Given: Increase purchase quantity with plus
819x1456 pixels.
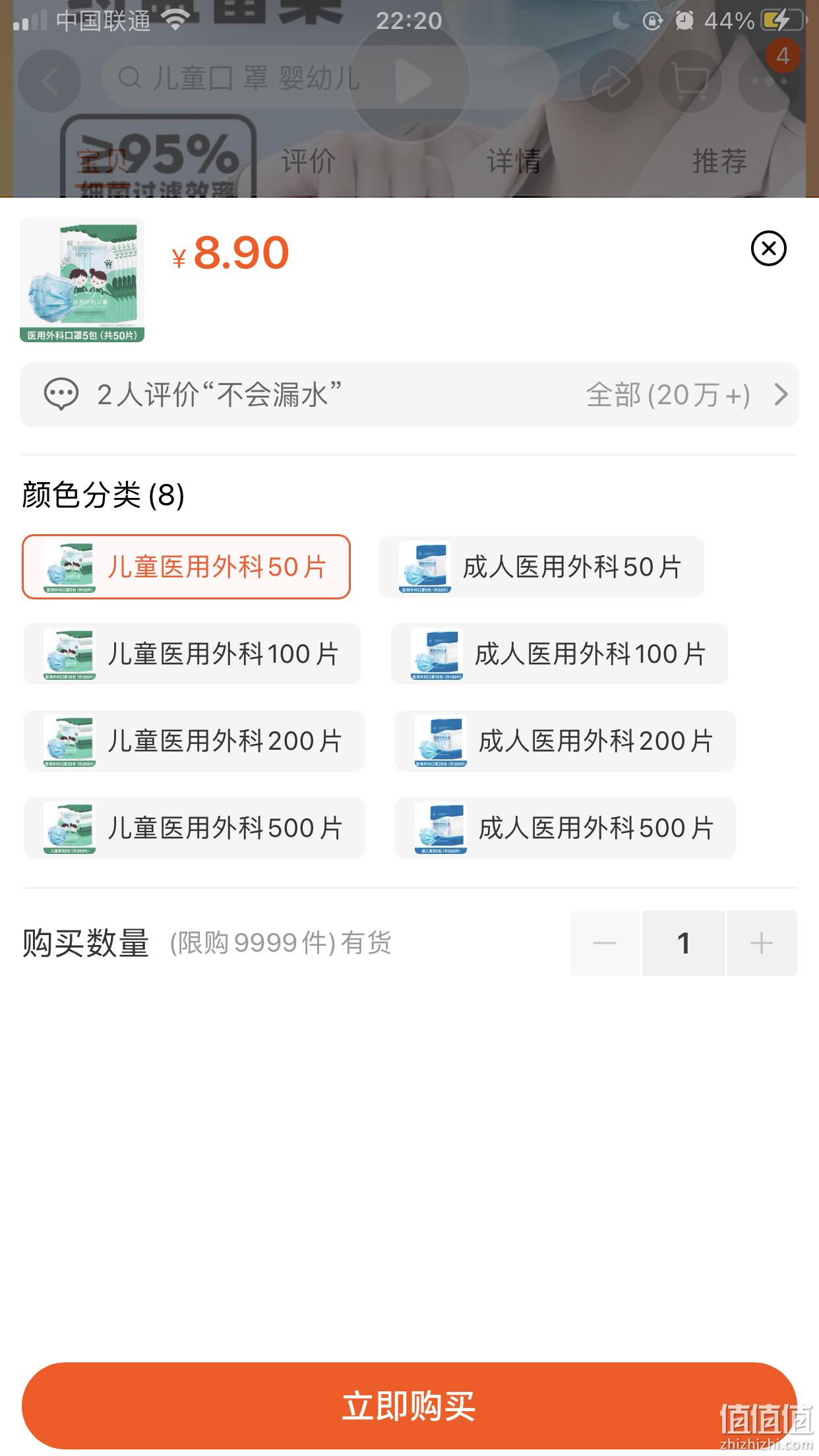Looking at the screenshot, I should 762,943.
